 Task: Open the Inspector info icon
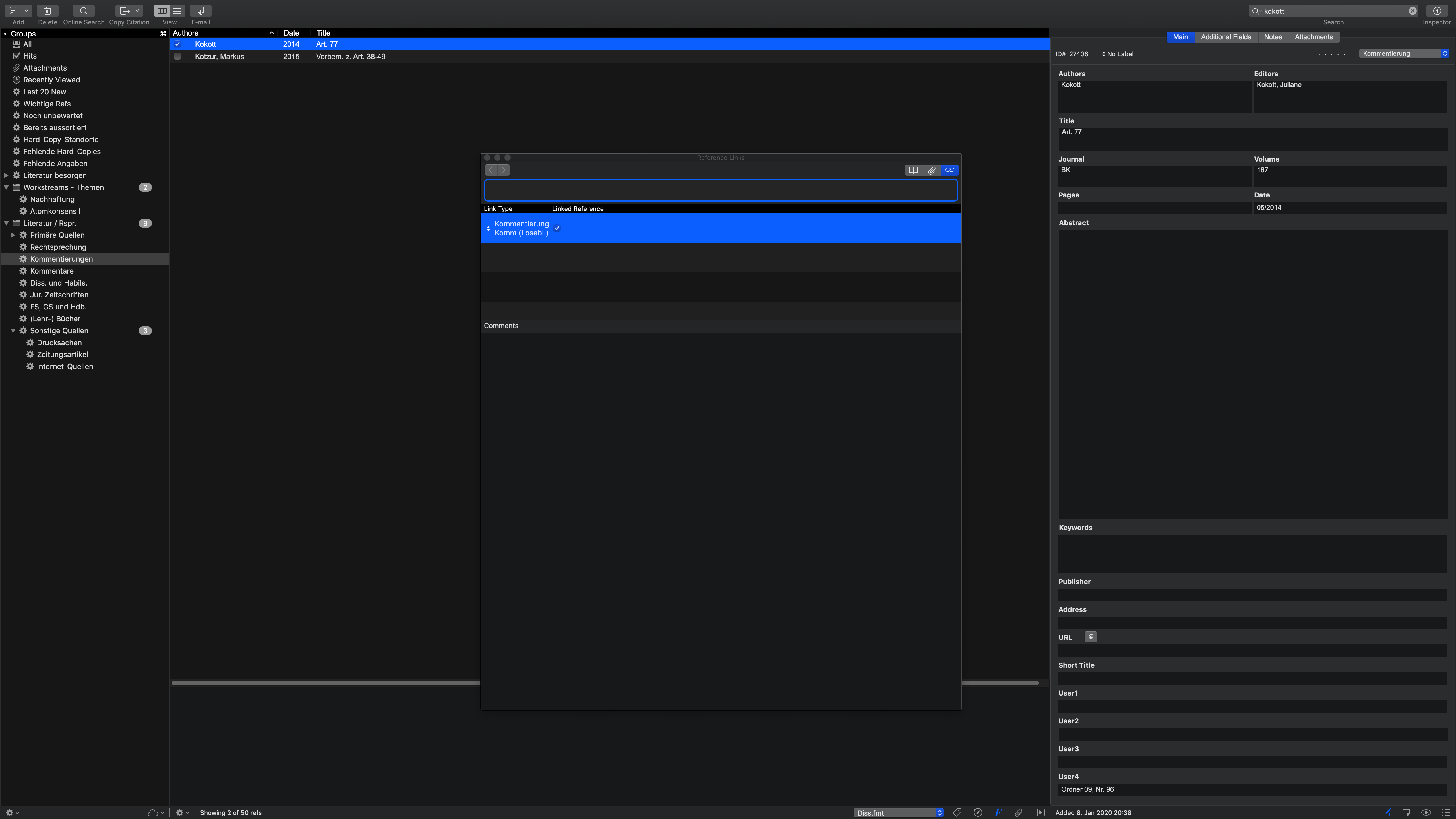tap(1437, 11)
